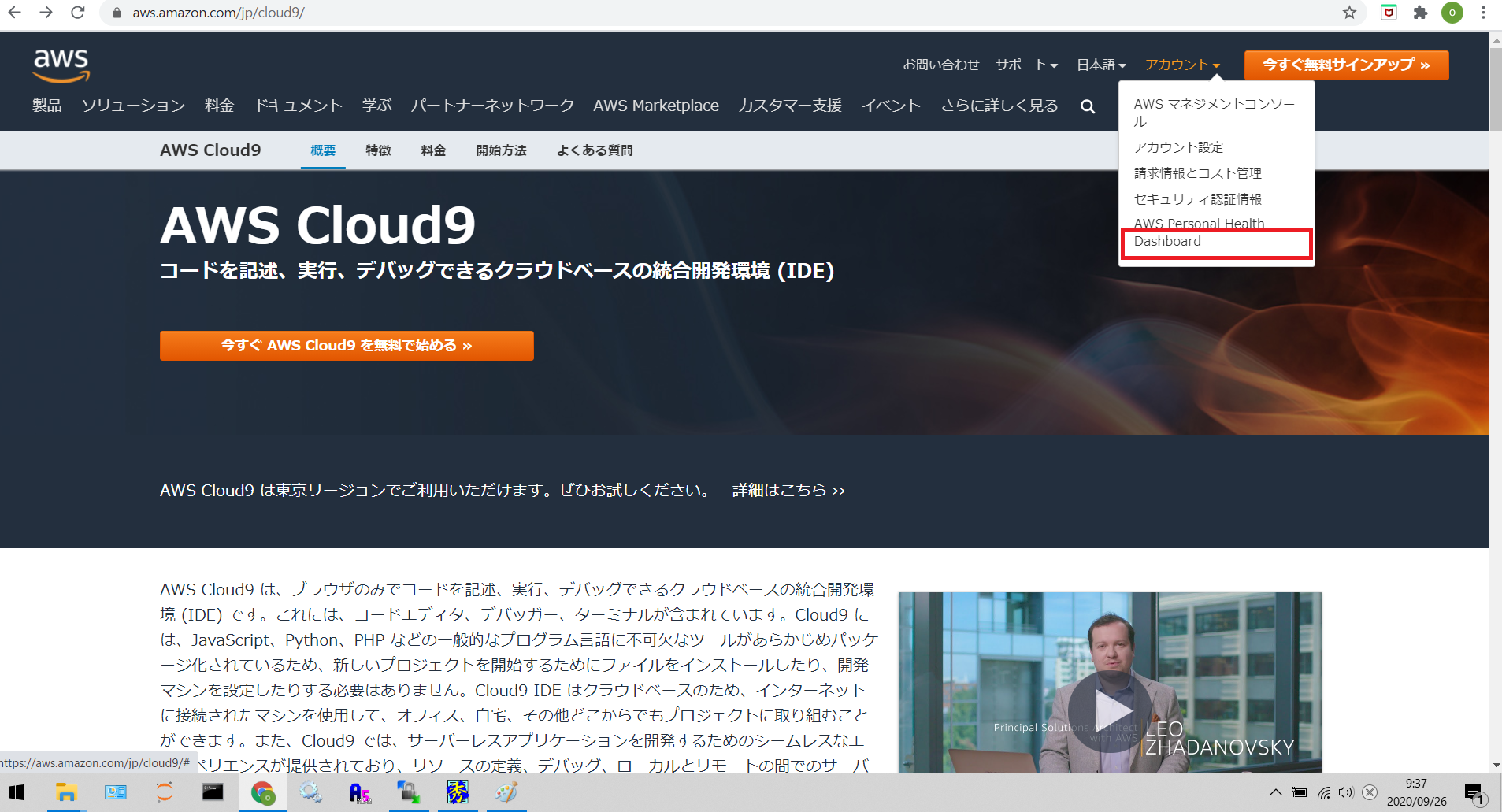The height and width of the screenshot is (812, 1502).
Task: Open the Cloud9 料金 tab
Action: 433,150
